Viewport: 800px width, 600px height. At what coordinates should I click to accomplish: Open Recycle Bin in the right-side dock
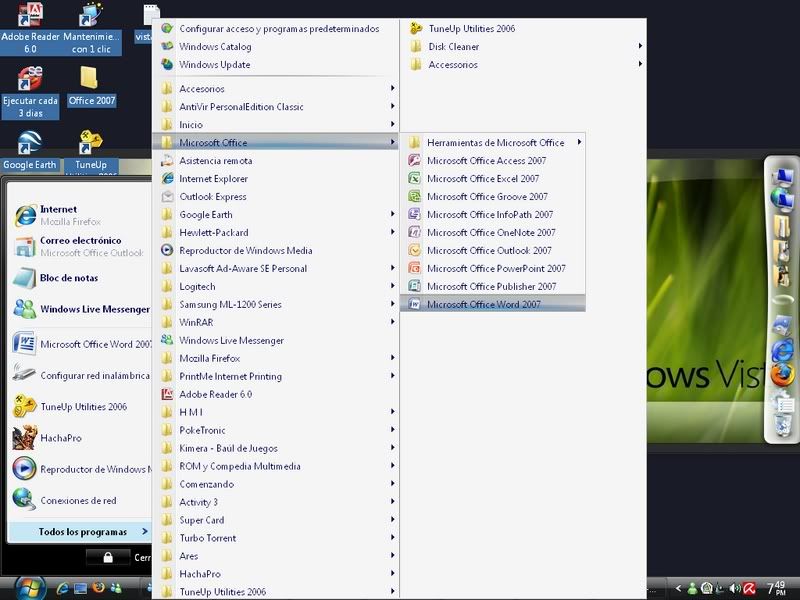(x=782, y=426)
